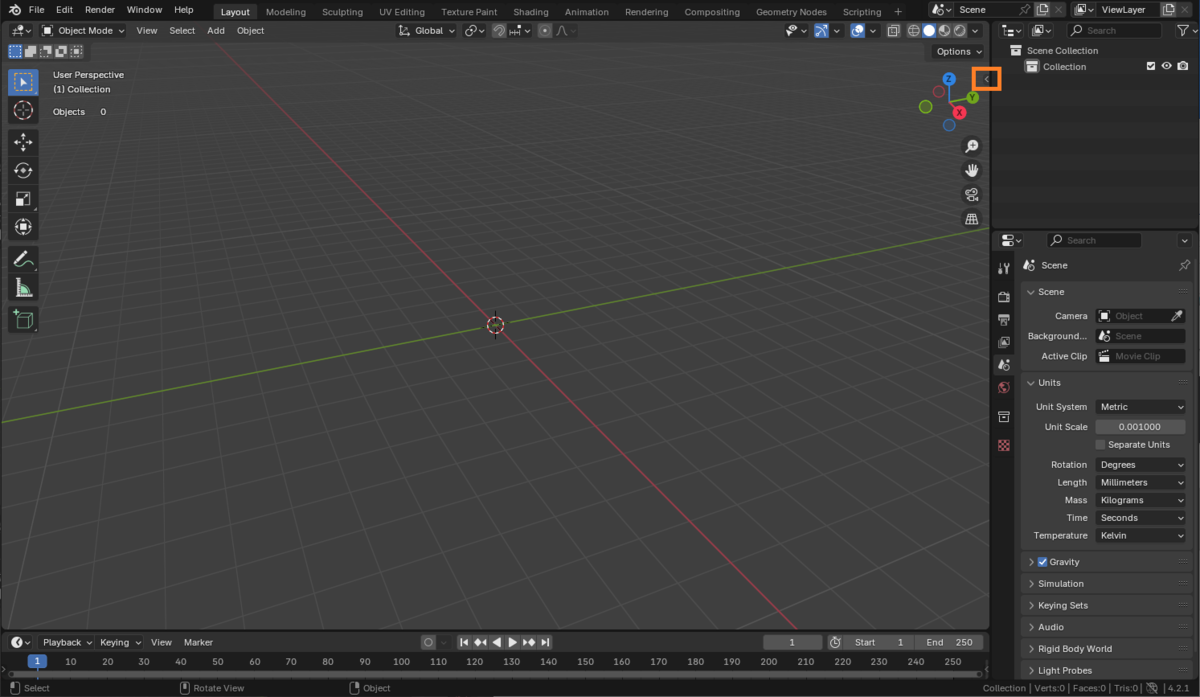This screenshot has height=697, width=1200.
Task: Open the Render menu
Action: point(100,9)
